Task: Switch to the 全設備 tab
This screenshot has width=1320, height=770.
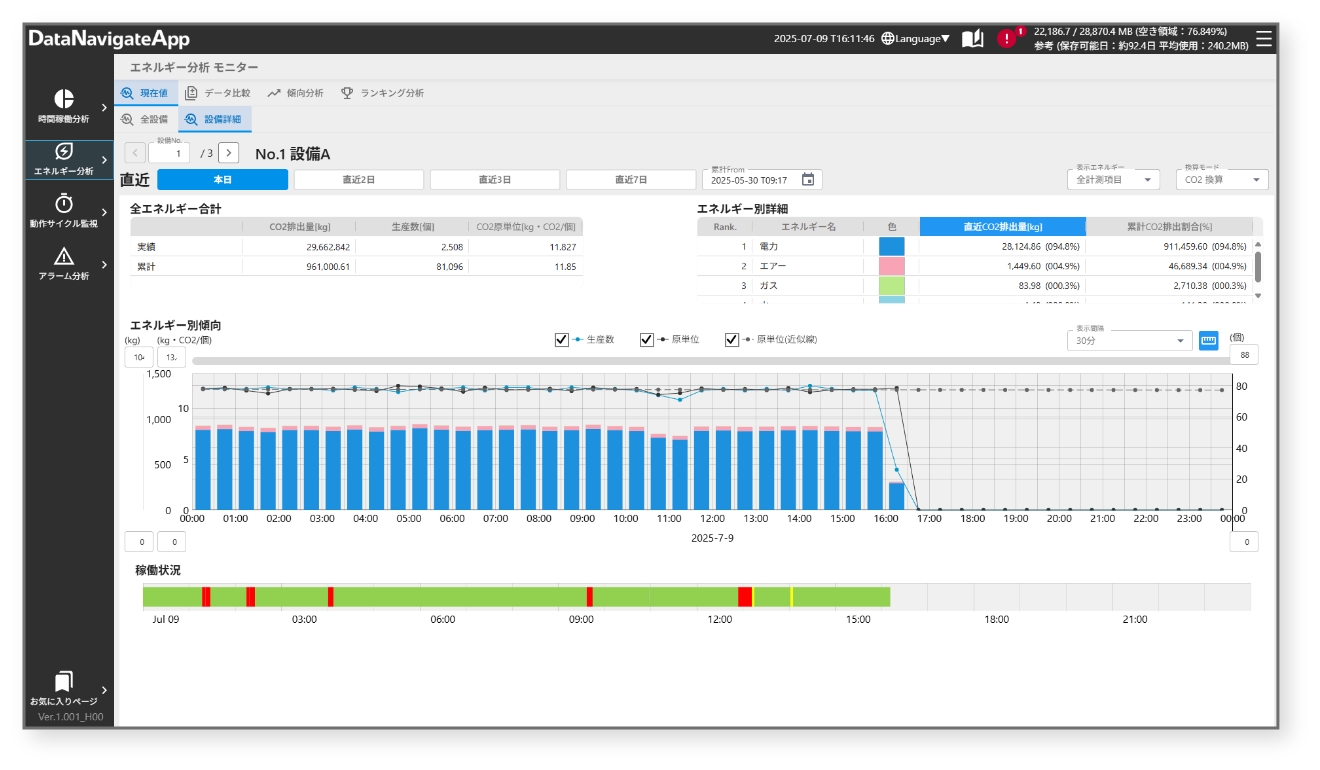Action: pos(145,119)
